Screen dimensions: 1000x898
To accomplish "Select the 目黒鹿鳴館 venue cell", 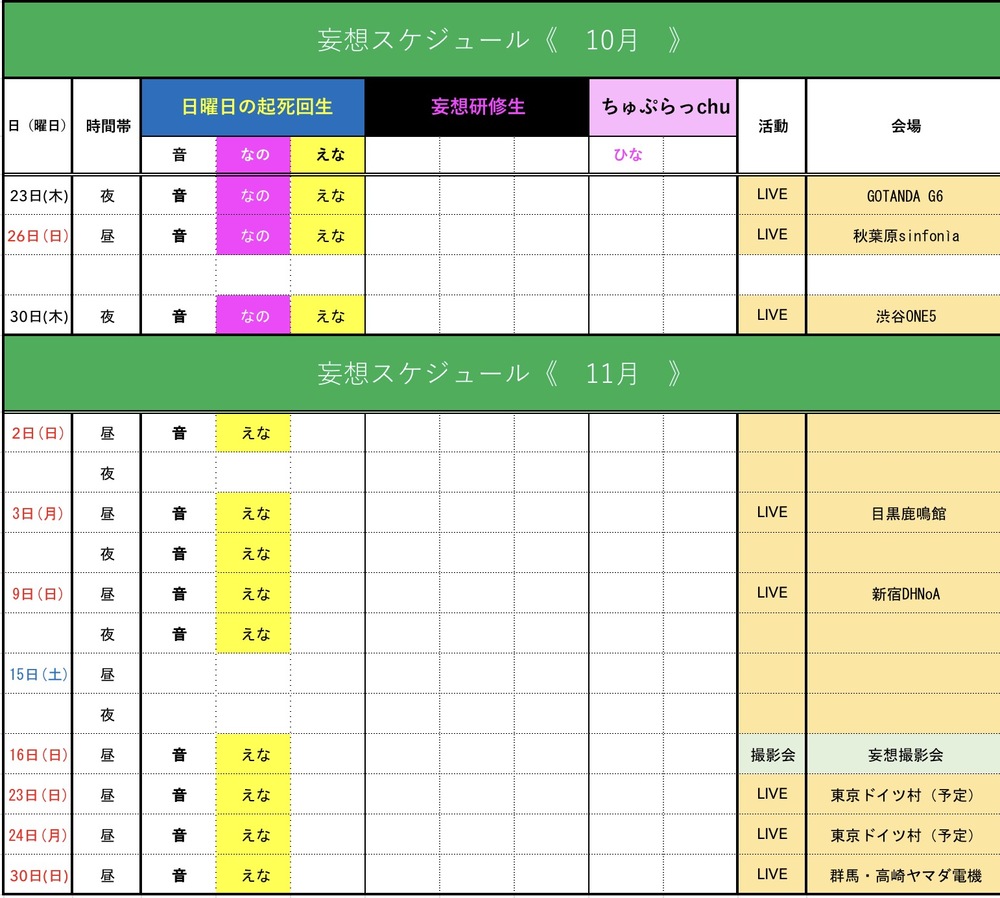I will click(905, 513).
